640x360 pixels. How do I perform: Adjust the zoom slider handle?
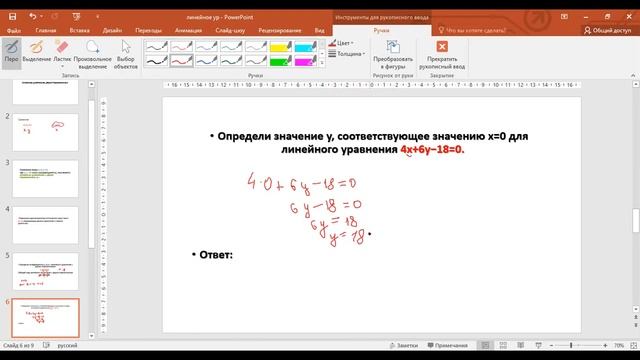click(571, 345)
